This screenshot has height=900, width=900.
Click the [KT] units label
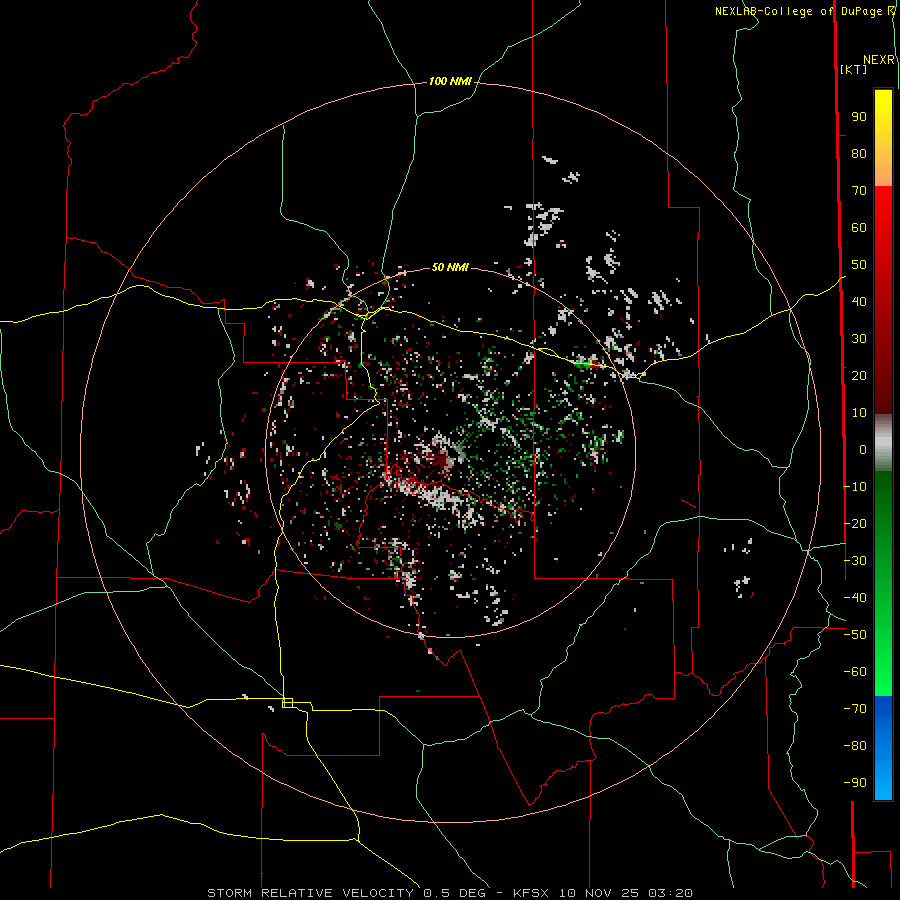point(853,69)
